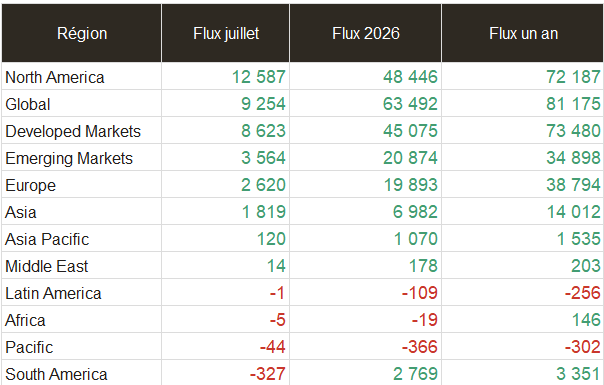Select Africa one-year flux value 146

click(x=586, y=320)
